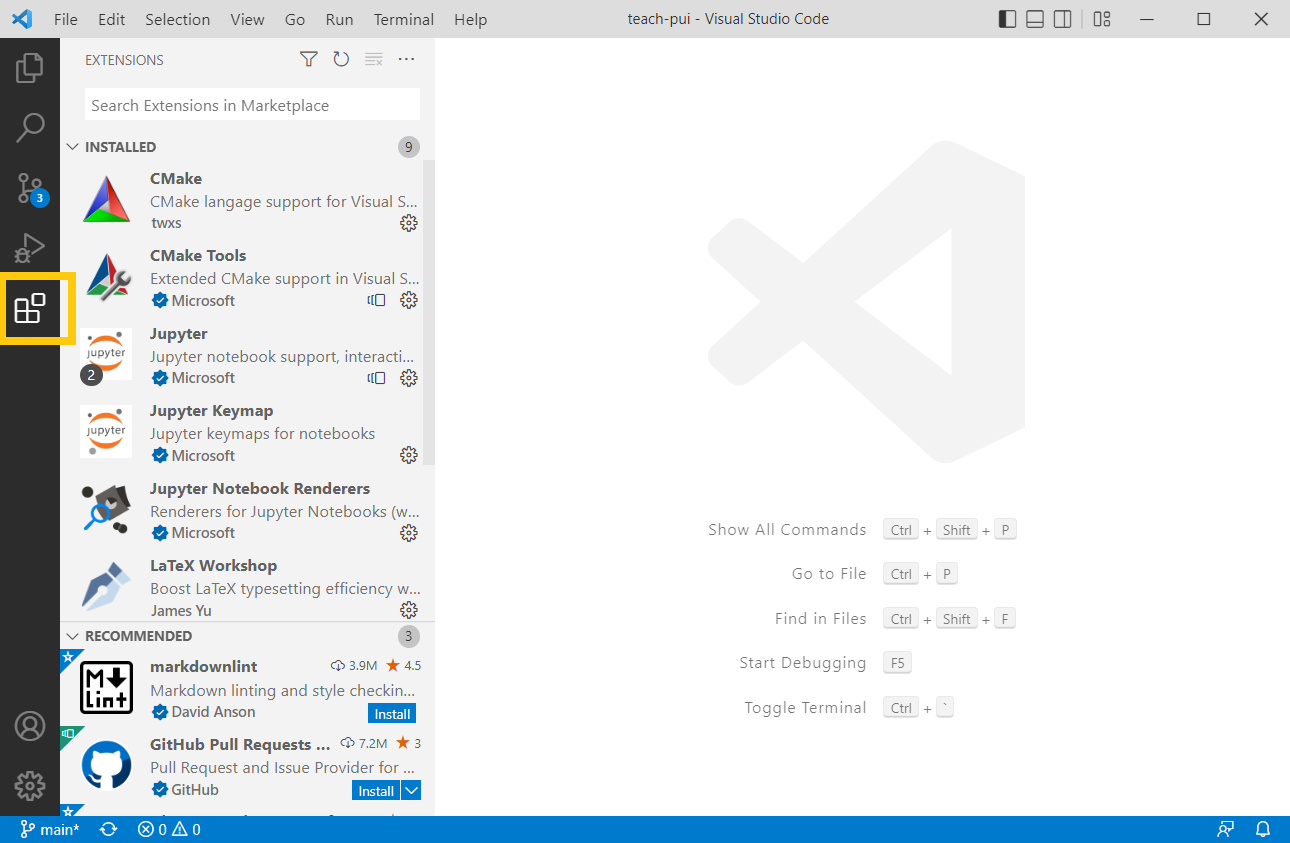The width and height of the screenshot is (1290, 843).
Task: Click 'David Anson' publisher name
Action: (213, 712)
